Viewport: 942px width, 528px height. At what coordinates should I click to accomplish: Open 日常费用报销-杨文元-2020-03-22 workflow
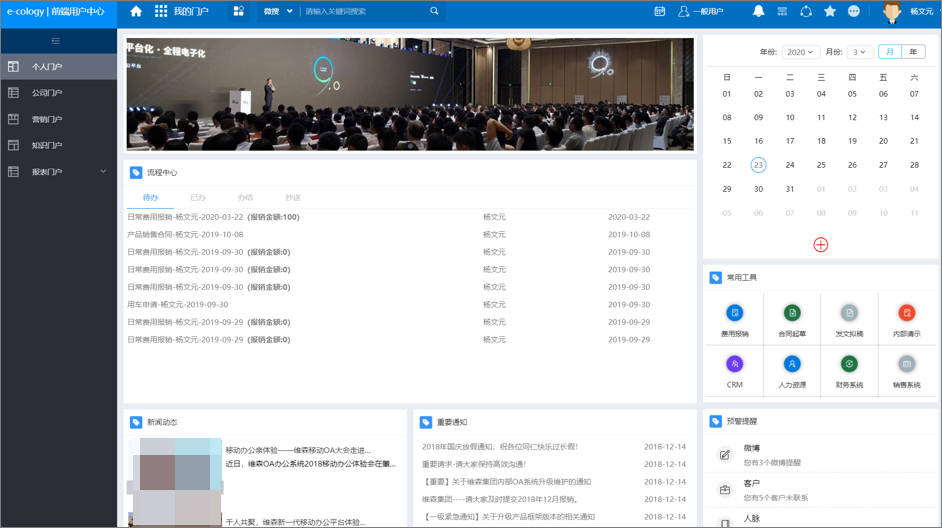click(213, 217)
